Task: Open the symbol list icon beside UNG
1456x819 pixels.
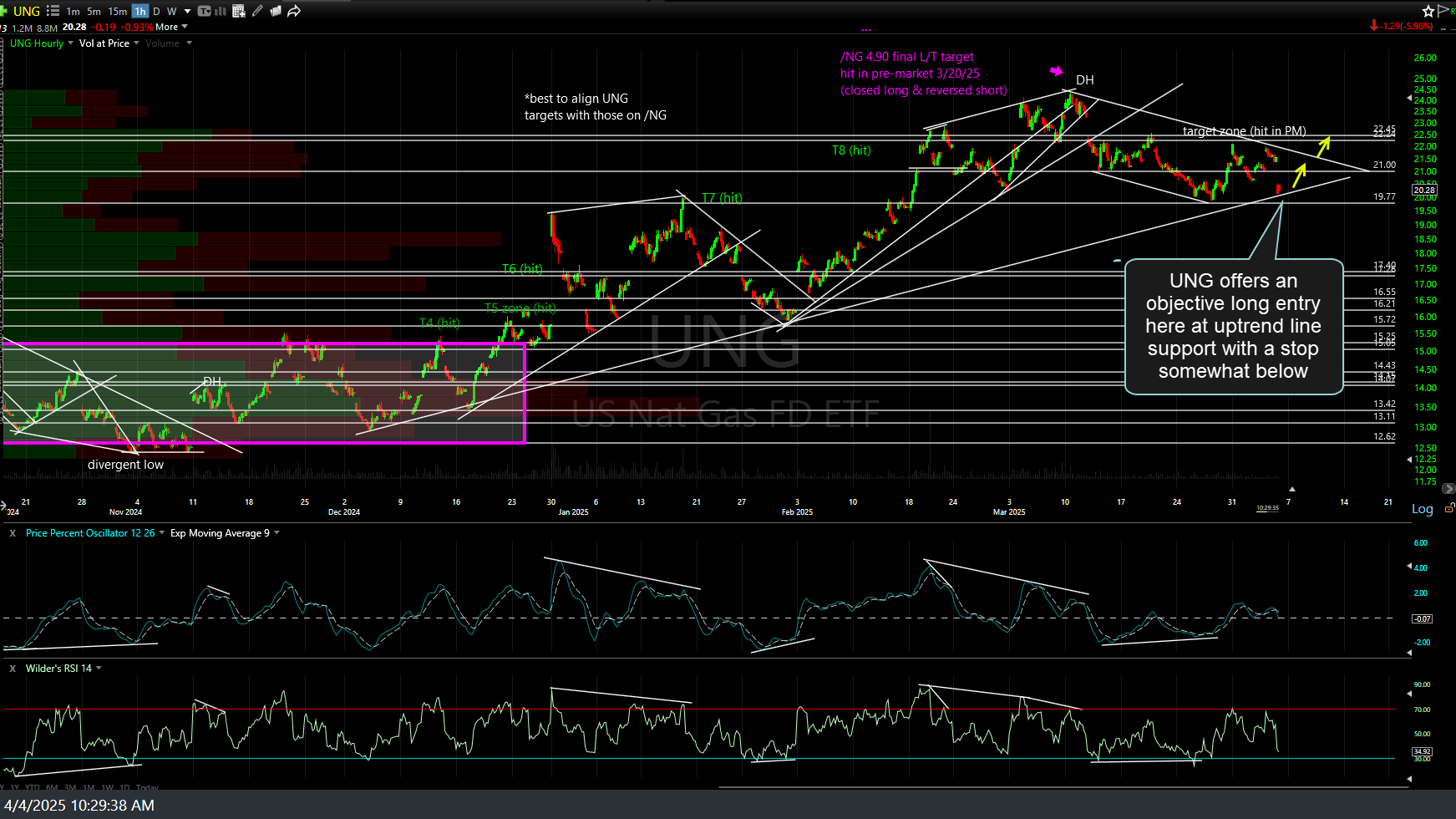Action: point(53,11)
